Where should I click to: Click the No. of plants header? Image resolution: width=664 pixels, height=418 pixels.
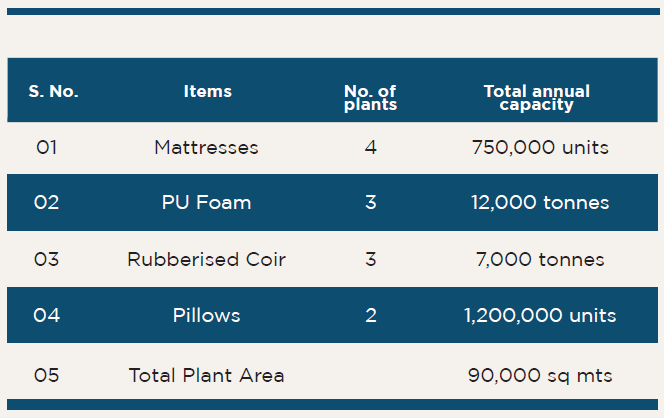(x=371, y=98)
